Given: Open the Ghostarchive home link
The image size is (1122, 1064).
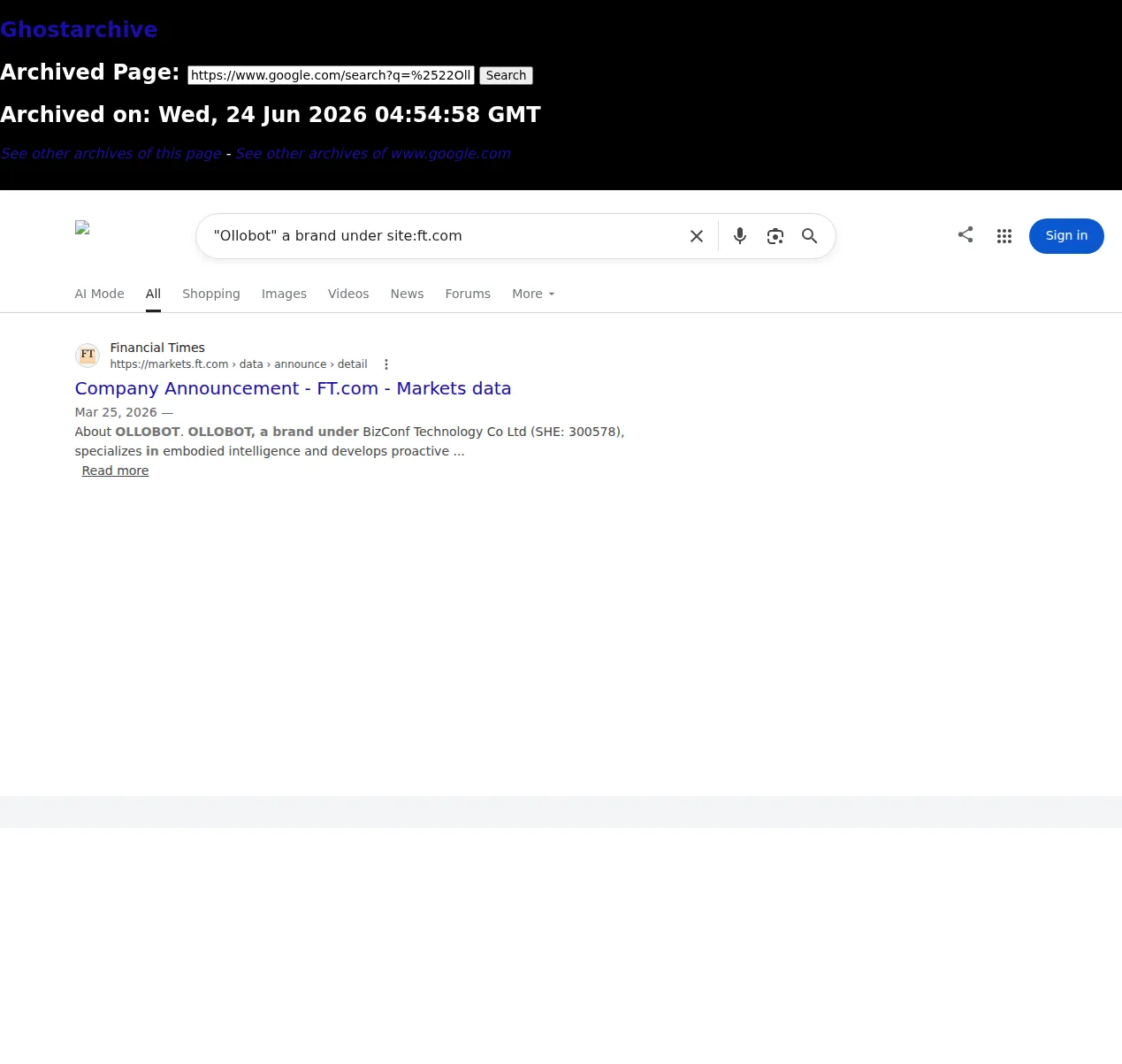Looking at the screenshot, I should pos(79,29).
